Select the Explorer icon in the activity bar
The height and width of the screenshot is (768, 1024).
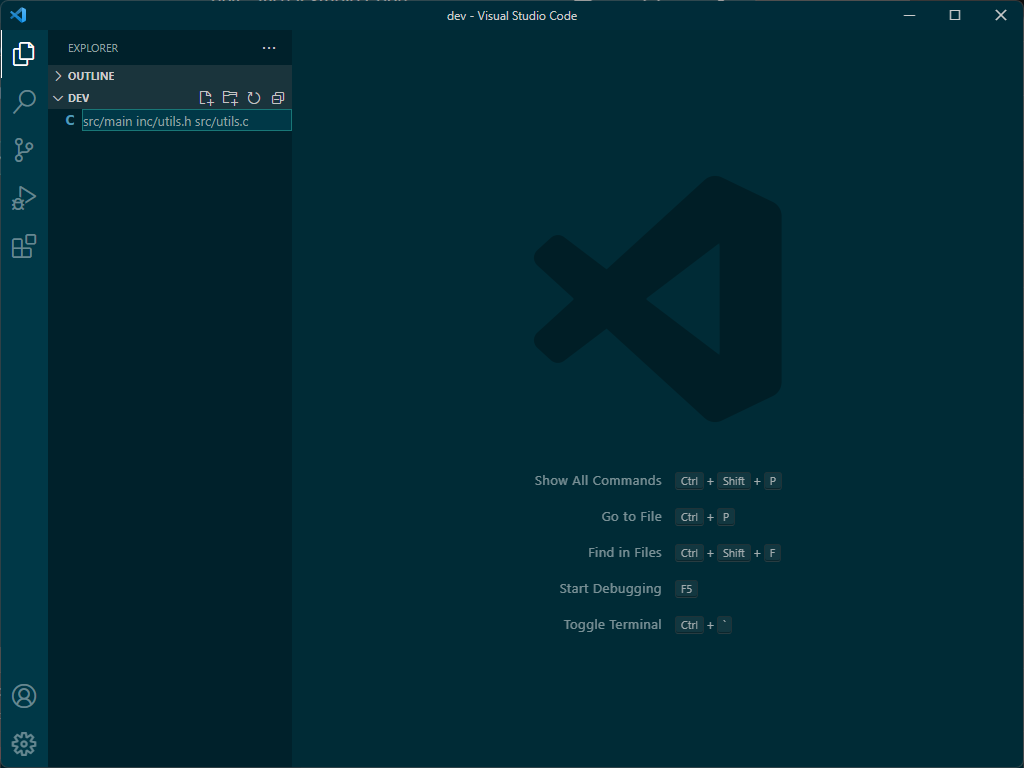23,54
